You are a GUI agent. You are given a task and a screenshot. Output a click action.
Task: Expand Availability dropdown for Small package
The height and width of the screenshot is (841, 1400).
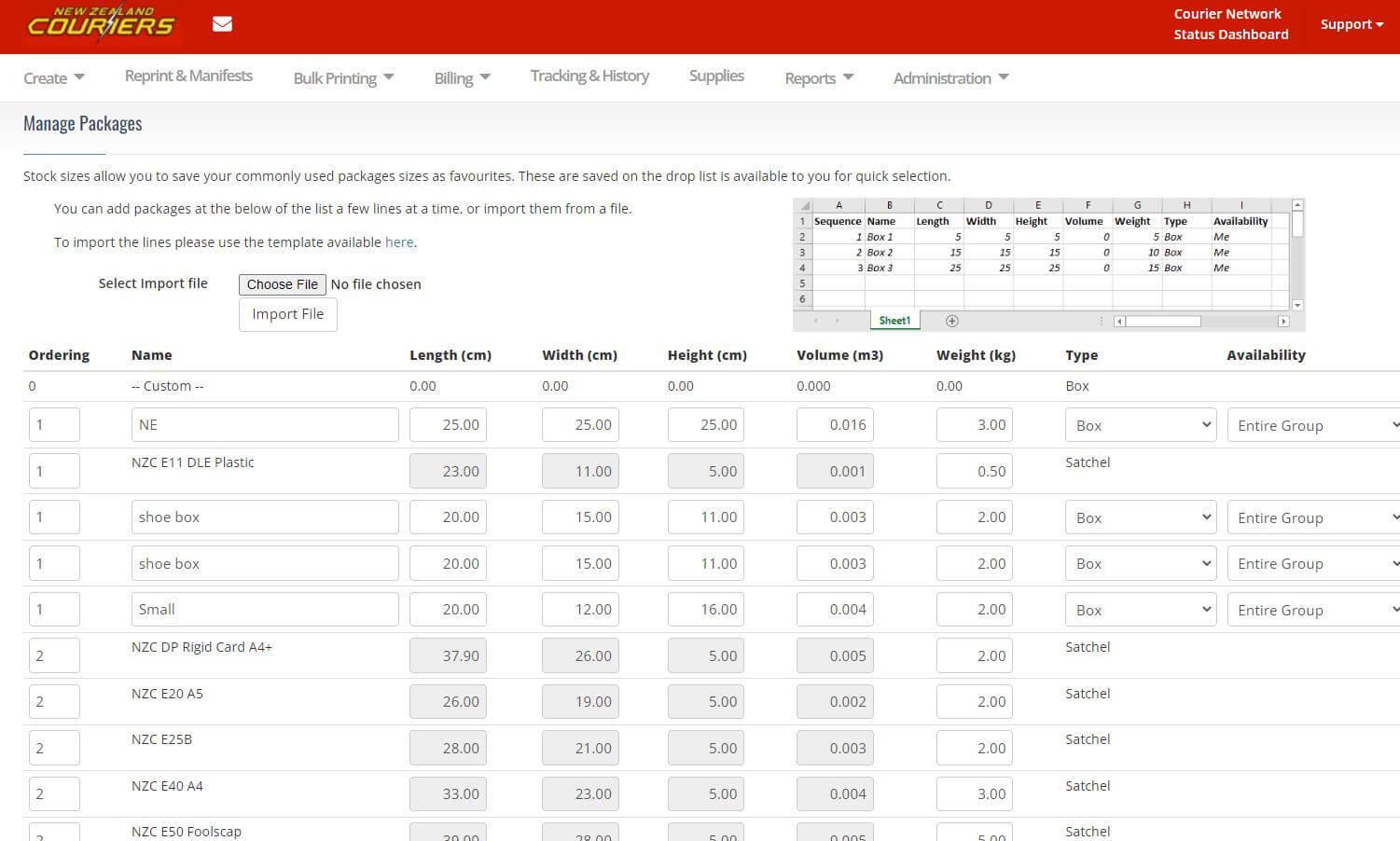pyautogui.click(x=1313, y=610)
